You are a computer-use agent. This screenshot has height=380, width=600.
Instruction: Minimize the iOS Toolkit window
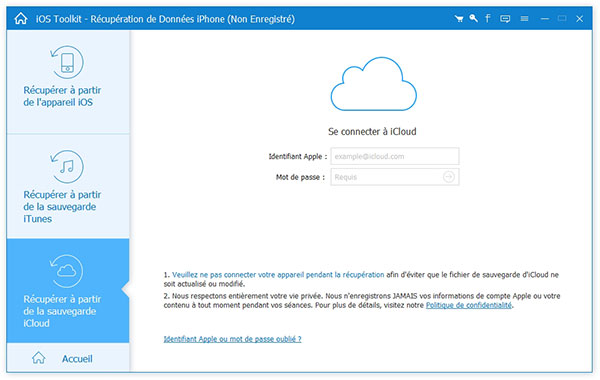click(x=545, y=18)
